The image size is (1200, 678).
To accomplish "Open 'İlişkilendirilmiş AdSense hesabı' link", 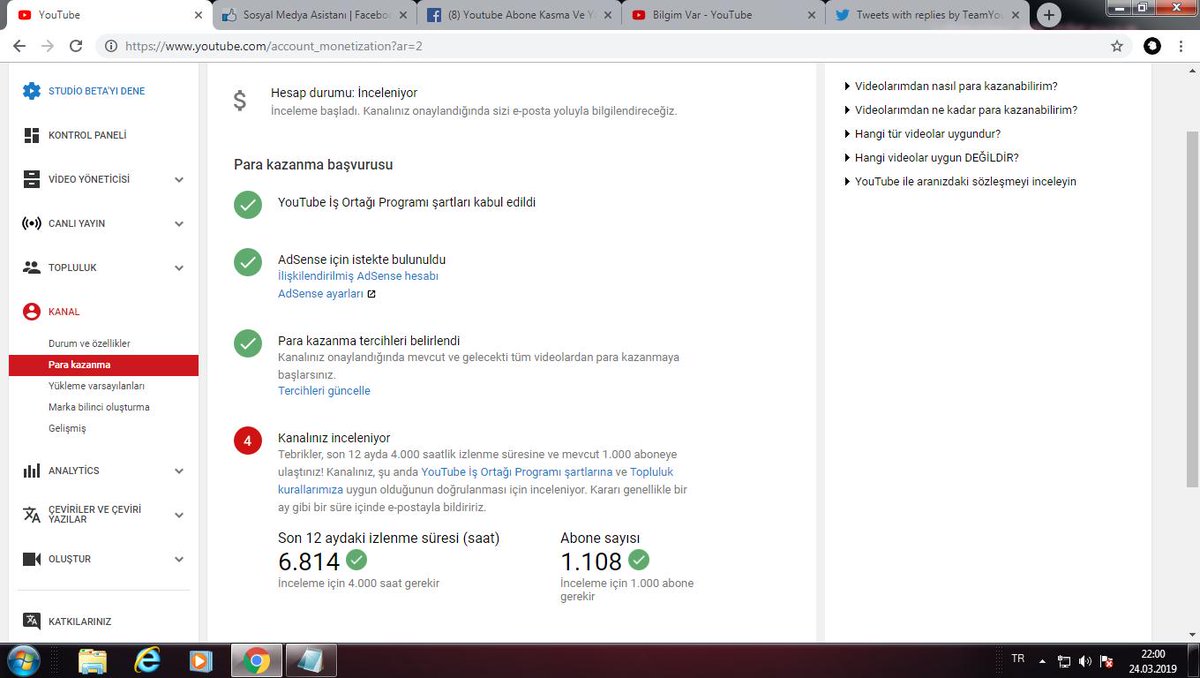I will [358, 276].
